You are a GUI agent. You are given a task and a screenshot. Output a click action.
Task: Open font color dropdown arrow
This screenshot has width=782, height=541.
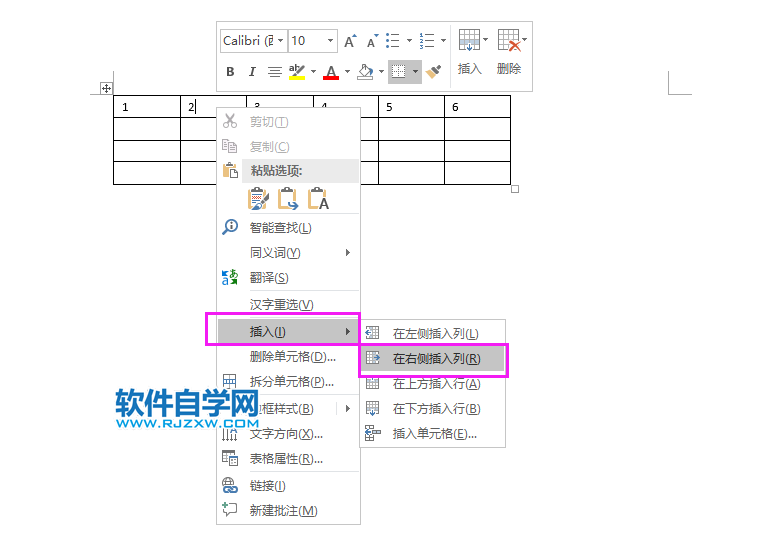click(347, 72)
